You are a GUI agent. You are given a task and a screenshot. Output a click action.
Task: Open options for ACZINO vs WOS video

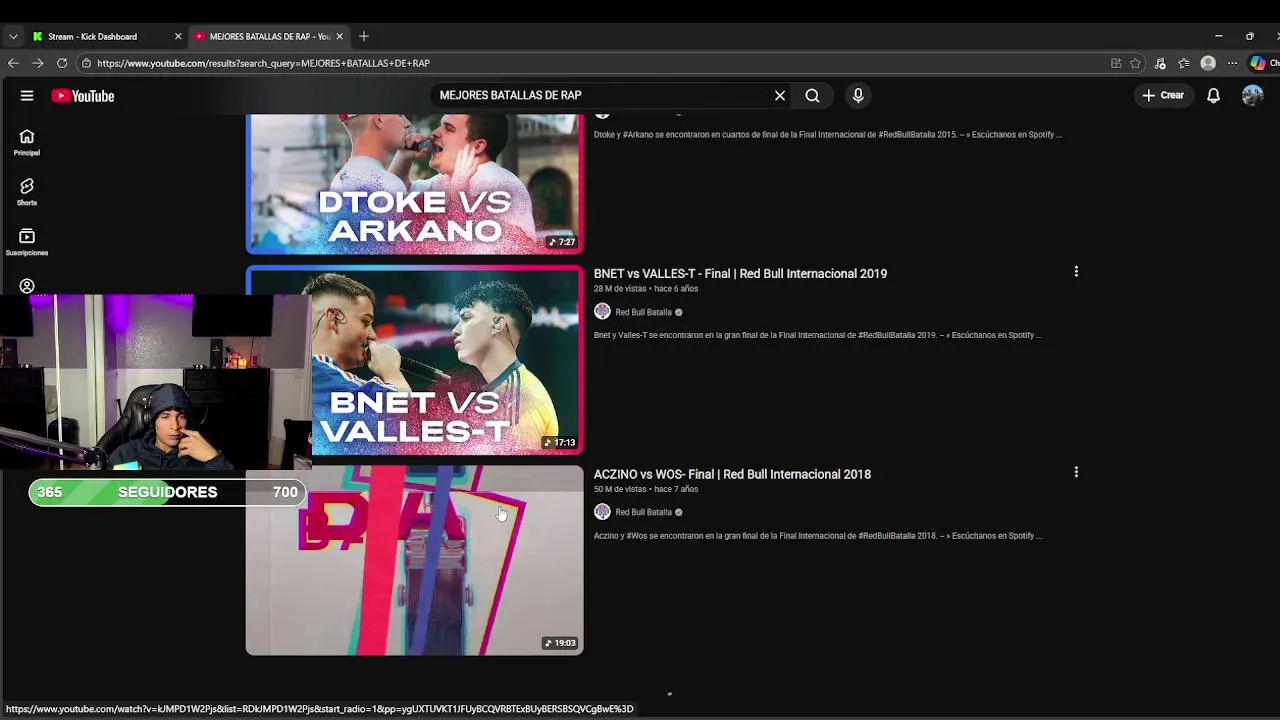[x=1076, y=472]
